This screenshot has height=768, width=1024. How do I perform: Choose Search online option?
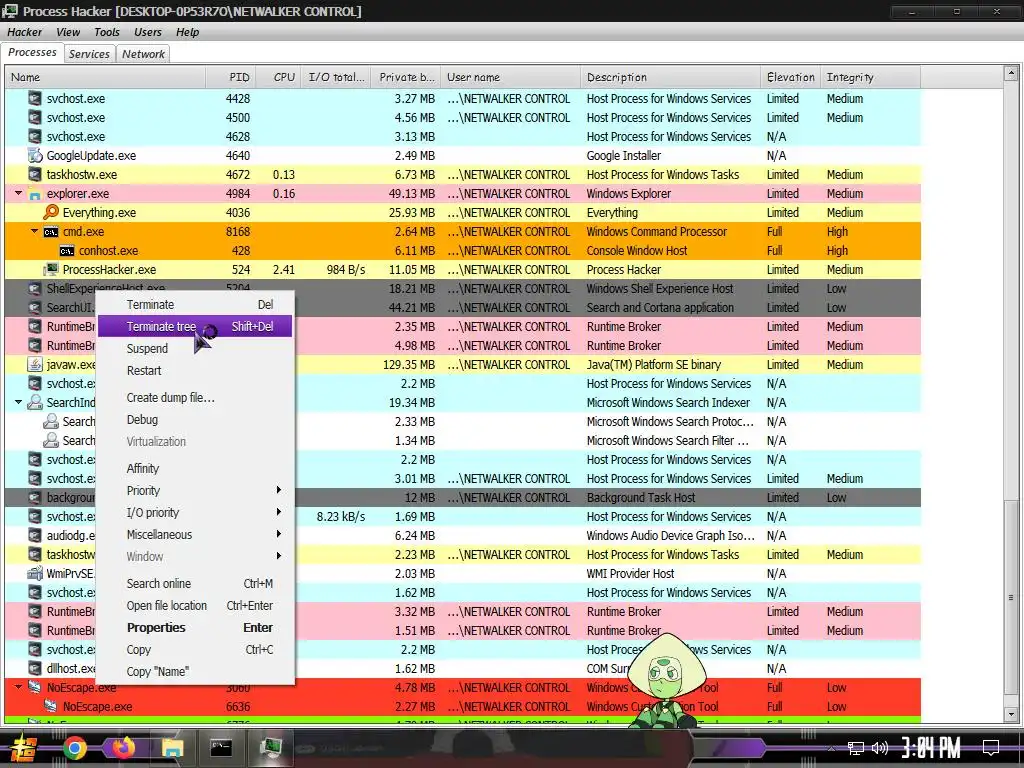click(195, 584)
